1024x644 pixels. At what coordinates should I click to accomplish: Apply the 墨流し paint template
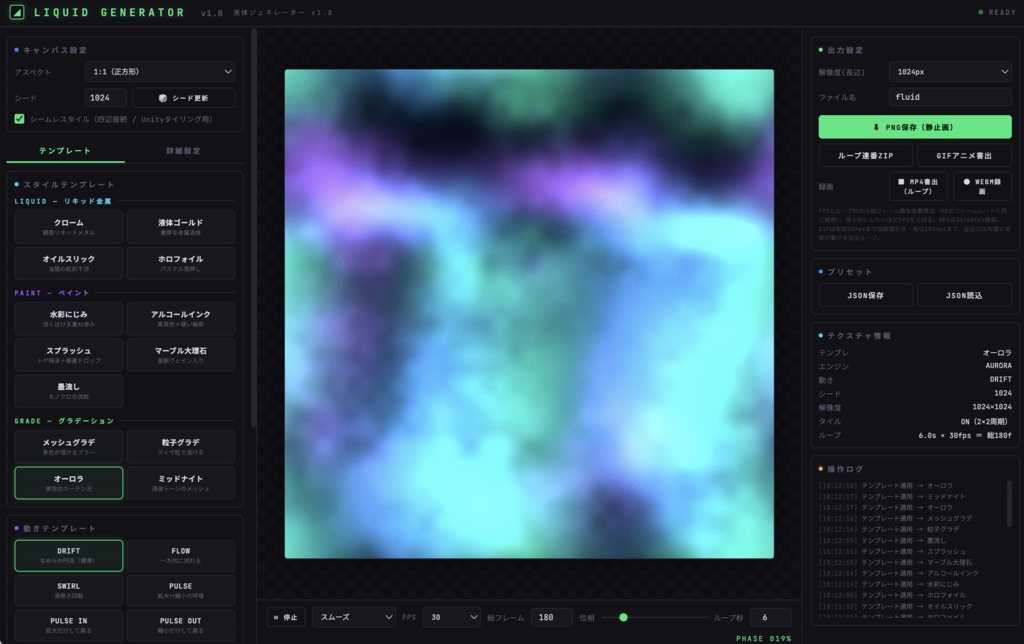69,391
